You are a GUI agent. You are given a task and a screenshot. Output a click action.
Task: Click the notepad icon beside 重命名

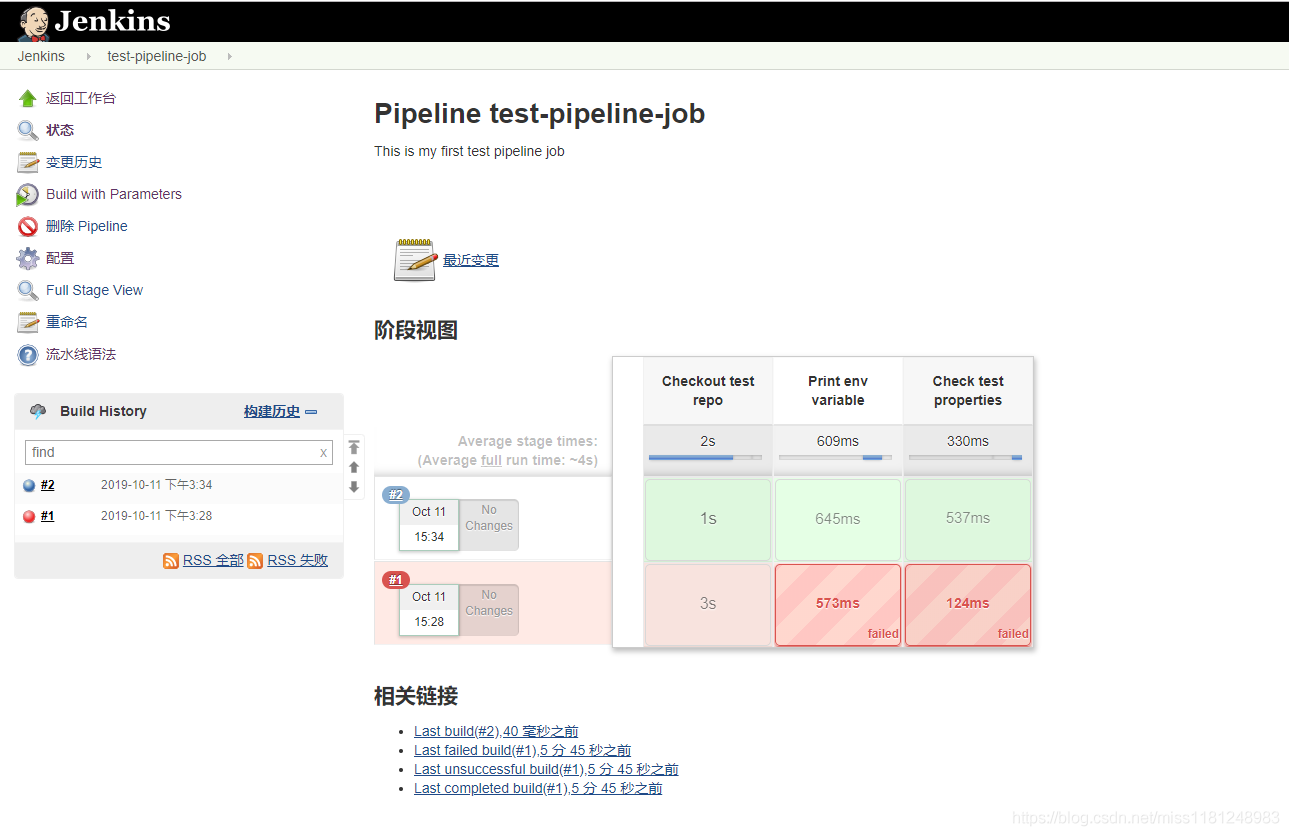pos(28,322)
